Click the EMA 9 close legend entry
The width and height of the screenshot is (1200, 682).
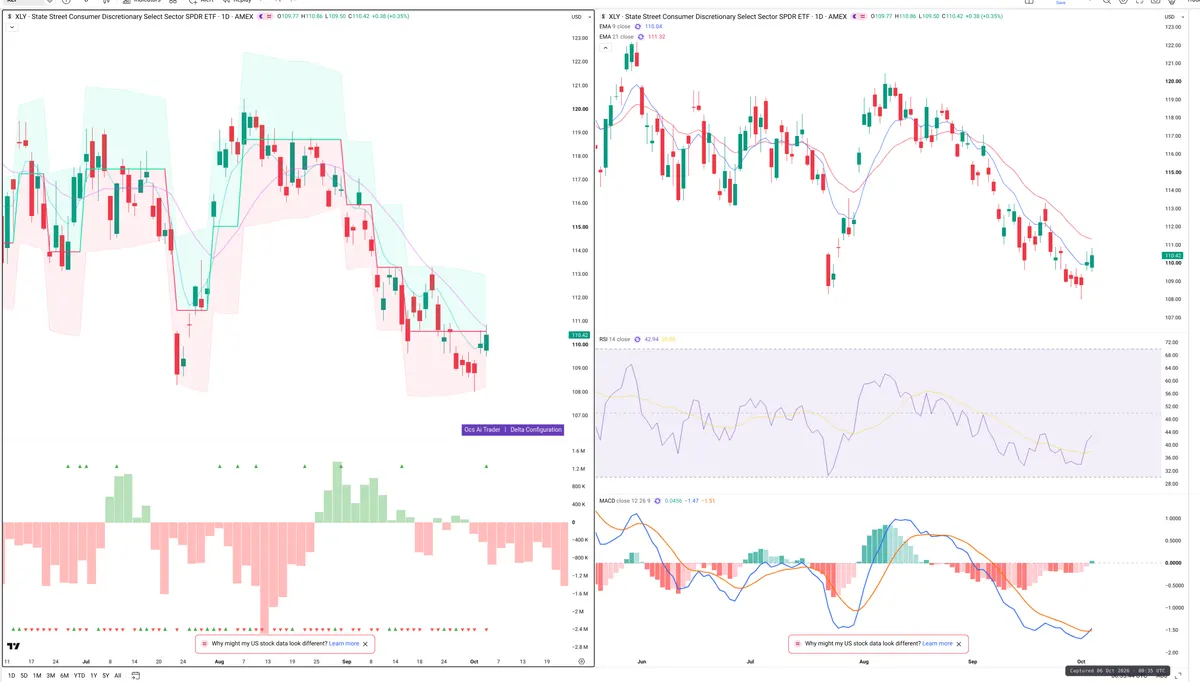pos(615,27)
